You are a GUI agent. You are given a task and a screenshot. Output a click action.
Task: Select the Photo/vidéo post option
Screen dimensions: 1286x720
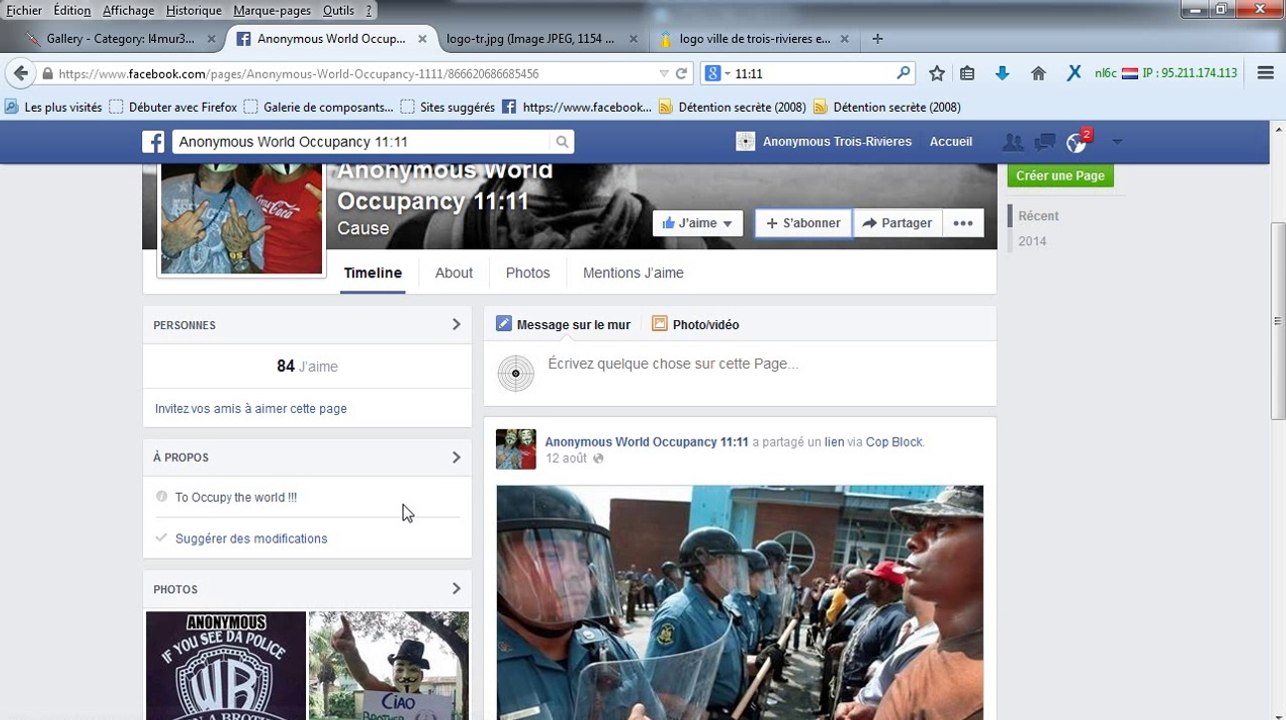696,324
